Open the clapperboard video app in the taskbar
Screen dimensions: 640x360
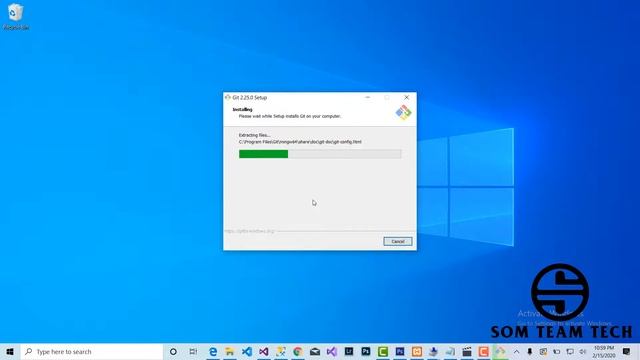tap(467, 351)
